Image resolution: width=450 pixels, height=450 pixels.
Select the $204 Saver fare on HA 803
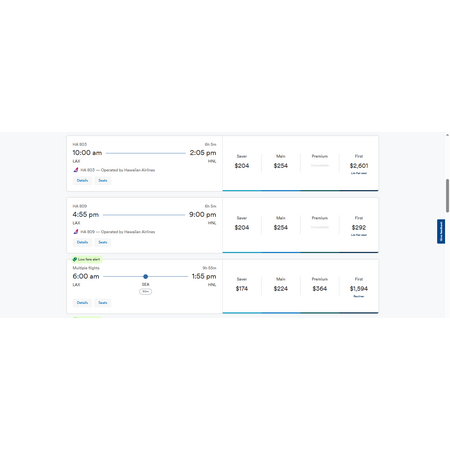point(242,163)
